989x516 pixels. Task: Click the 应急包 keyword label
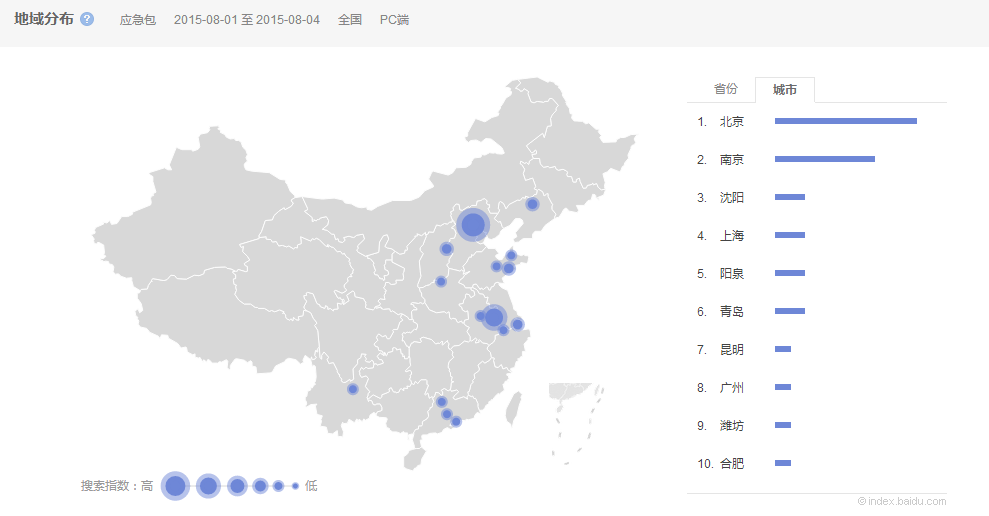pyautogui.click(x=137, y=20)
